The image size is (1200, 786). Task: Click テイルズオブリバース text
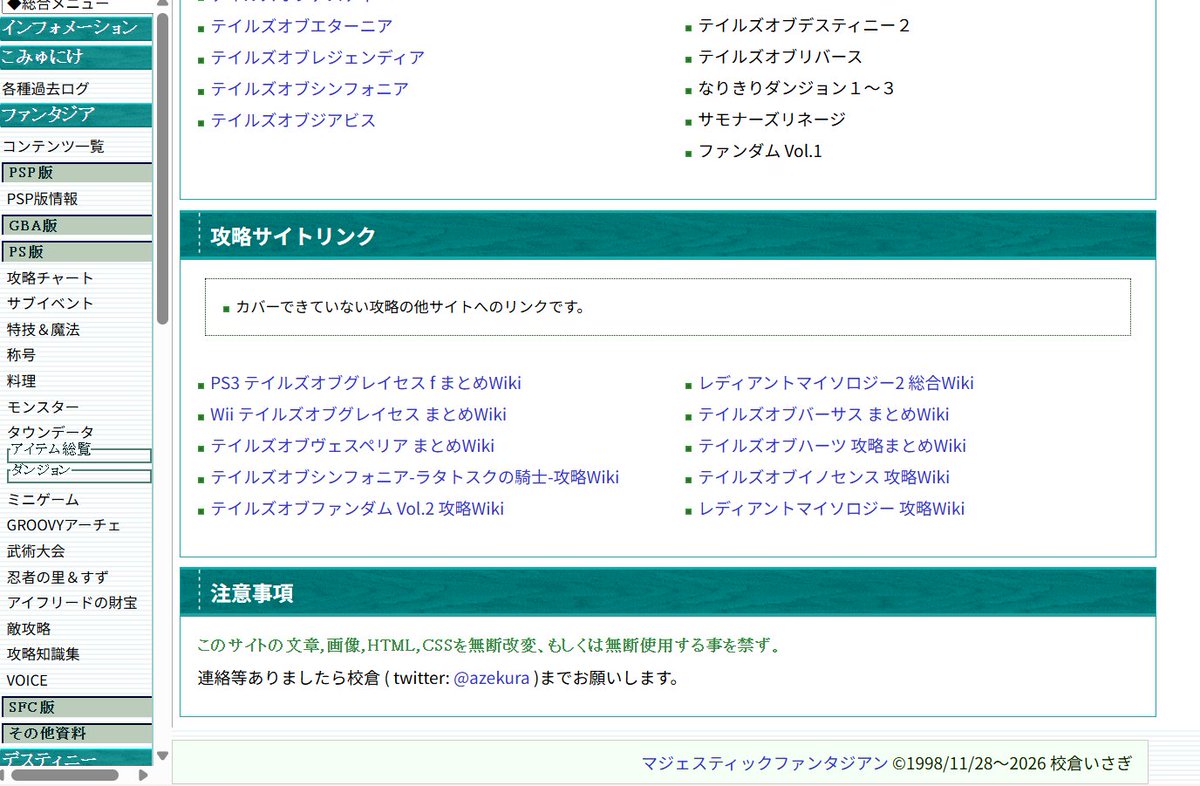[780, 57]
